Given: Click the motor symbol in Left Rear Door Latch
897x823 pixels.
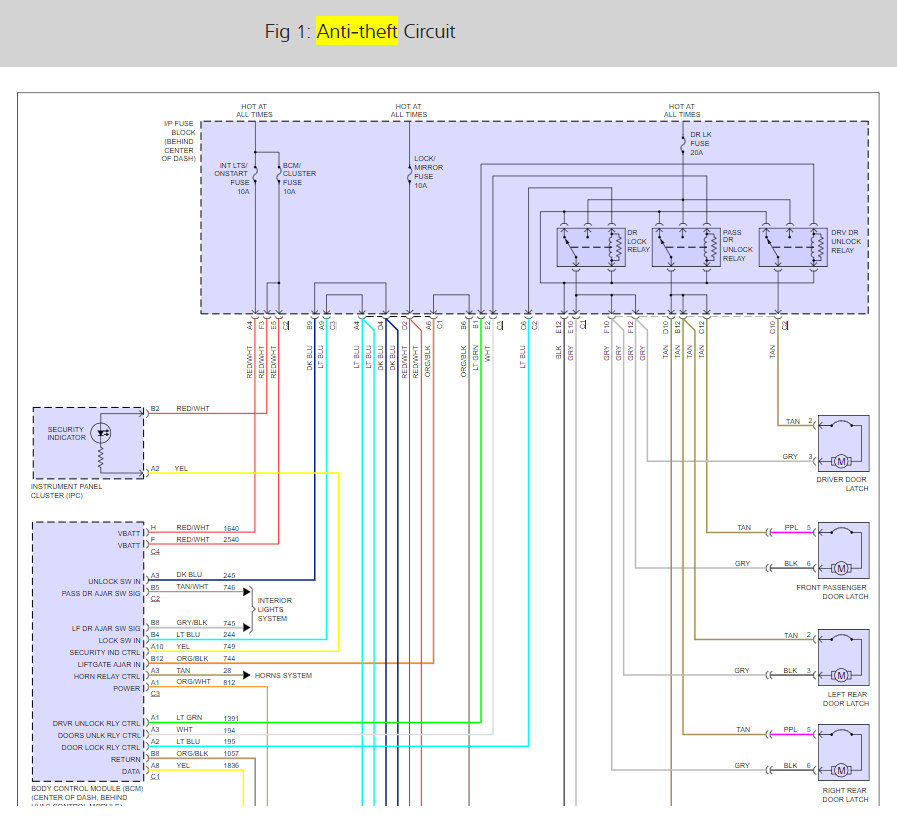Looking at the screenshot, I should click(841, 675).
